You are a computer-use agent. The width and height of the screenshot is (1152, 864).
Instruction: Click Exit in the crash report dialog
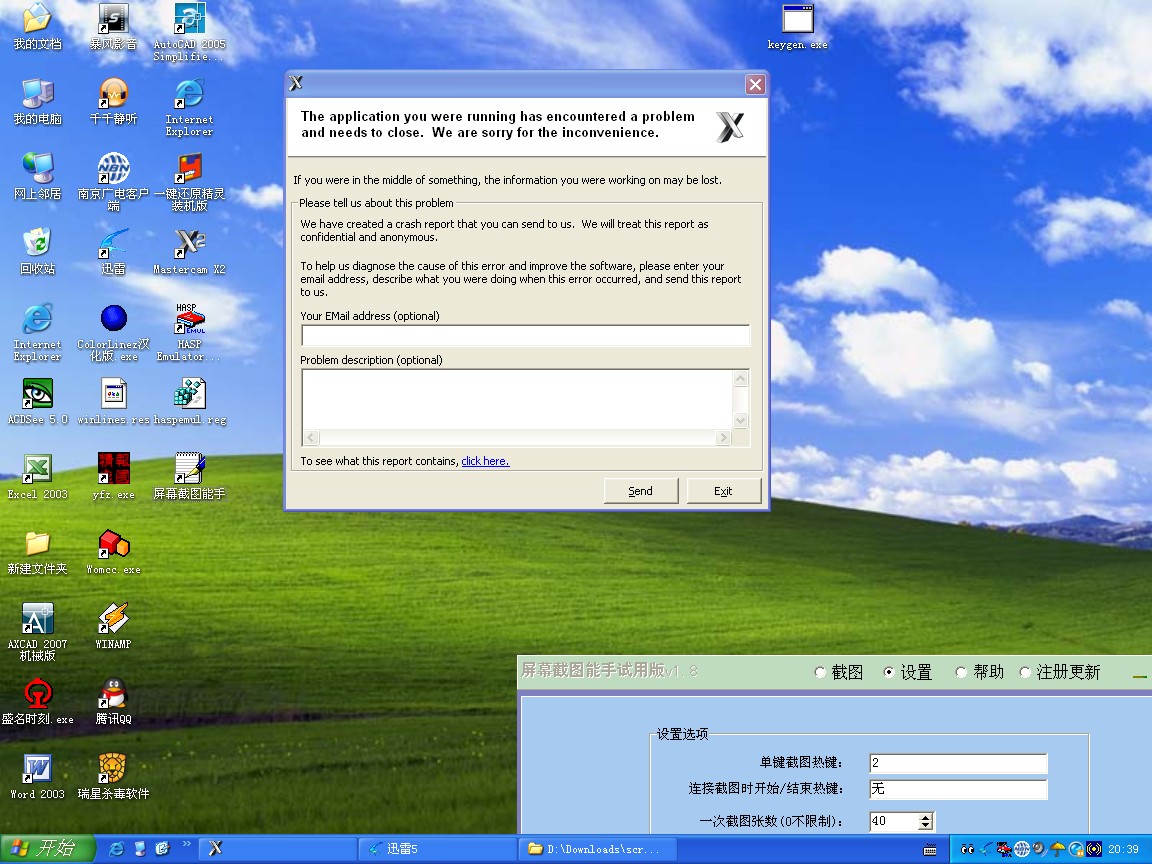coord(724,491)
